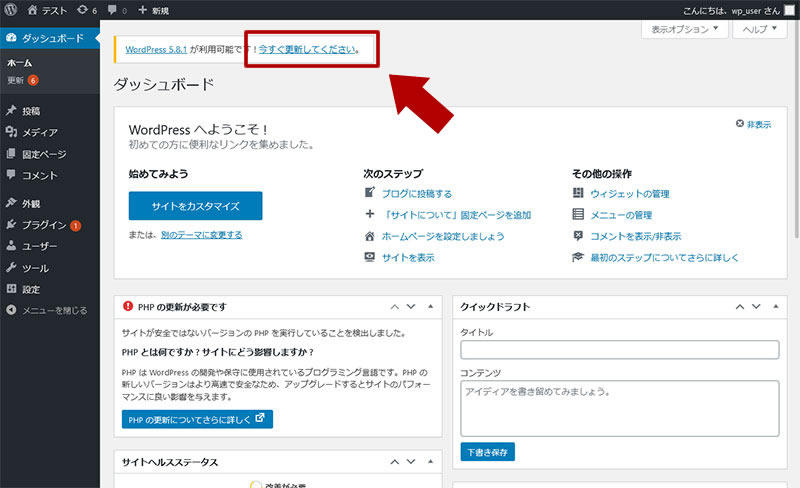
Task: Click the house icon beside ホームページを設定しましょう
Action: click(x=370, y=235)
